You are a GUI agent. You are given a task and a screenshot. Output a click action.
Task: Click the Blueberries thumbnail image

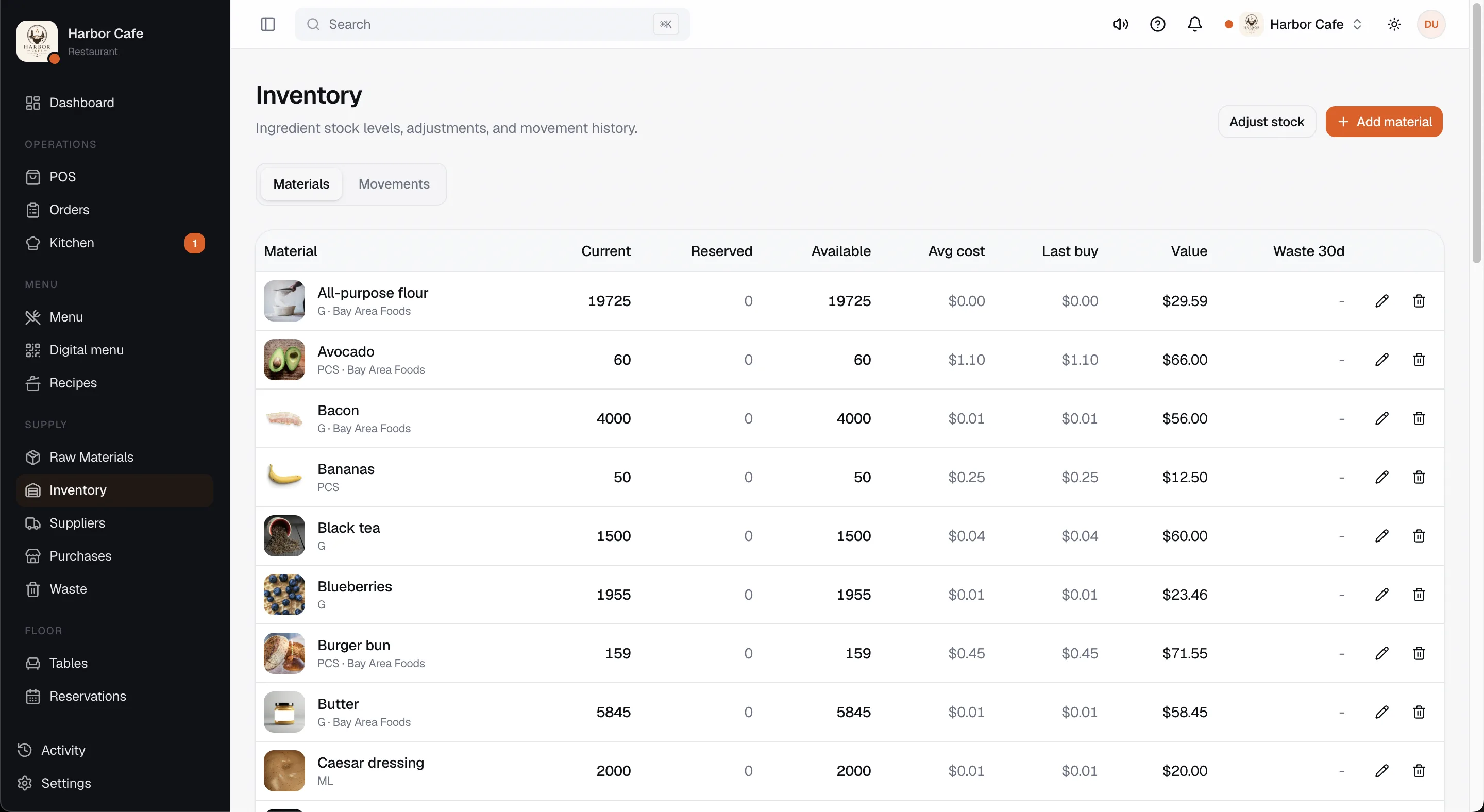pos(284,595)
